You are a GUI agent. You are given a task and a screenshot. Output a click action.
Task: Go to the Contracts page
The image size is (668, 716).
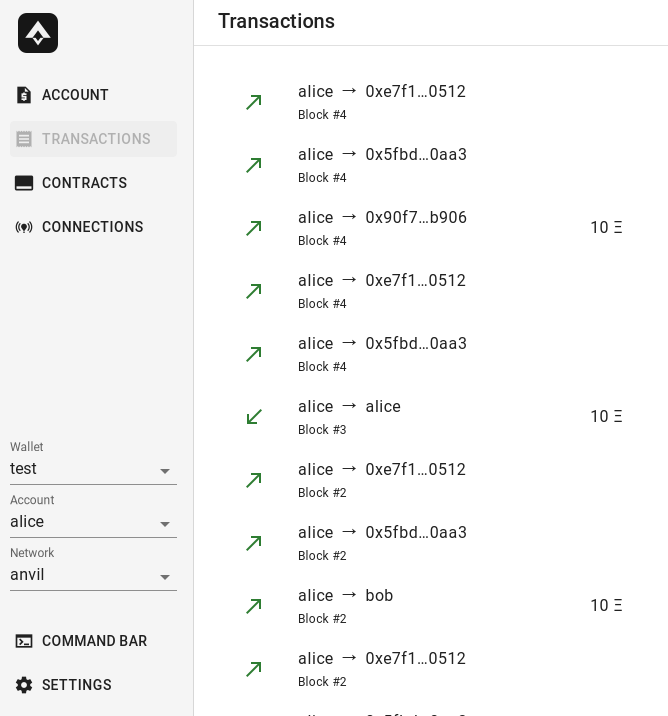pyautogui.click(x=84, y=183)
